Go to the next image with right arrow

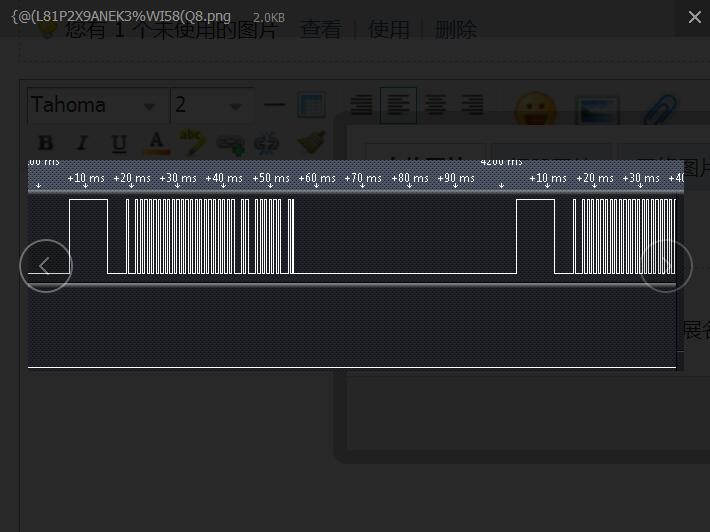[x=665, y=266]
